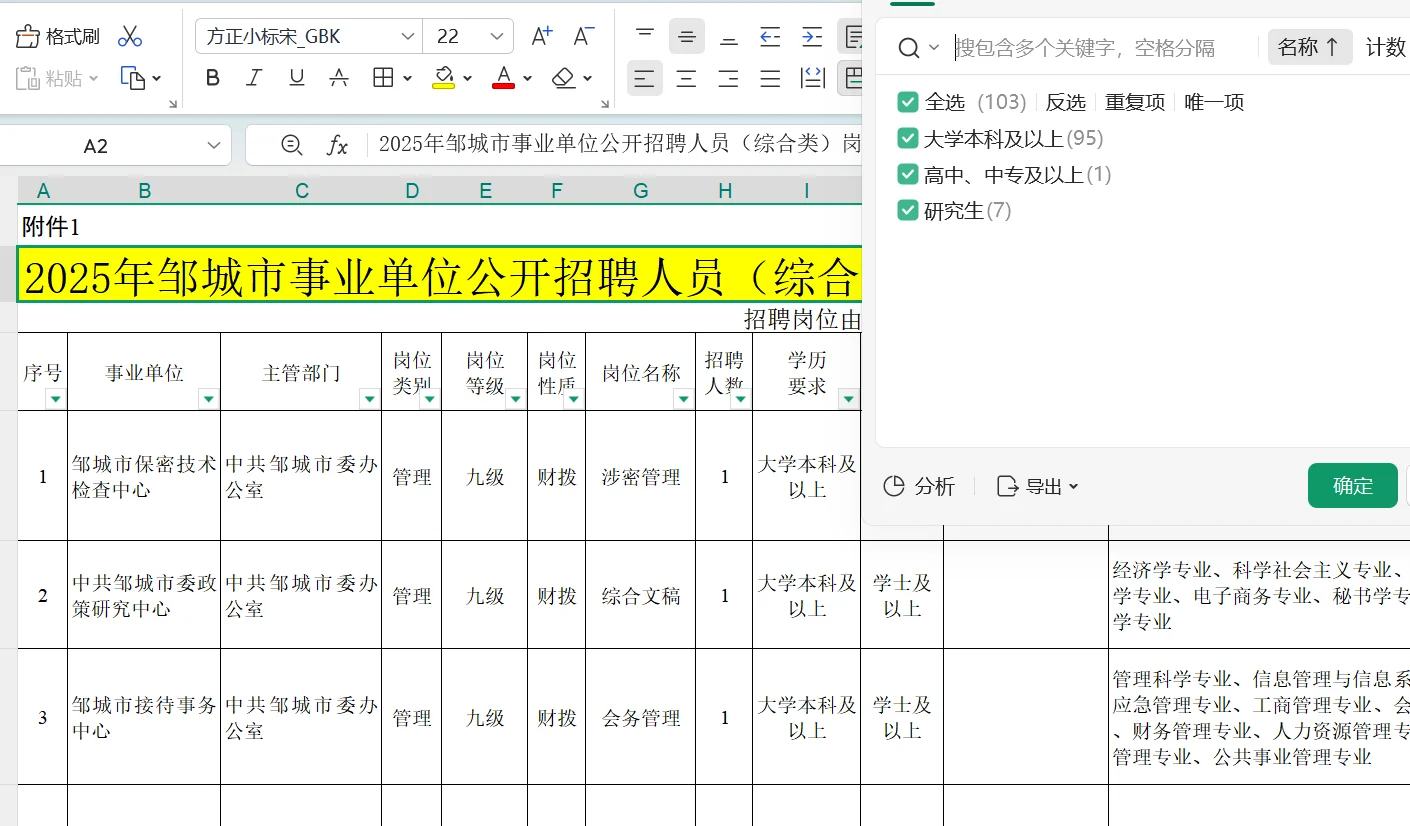1410x826 pixels.
Task: Uncheck the 高中、中专及以上 filter option
Action: [908, 174]
